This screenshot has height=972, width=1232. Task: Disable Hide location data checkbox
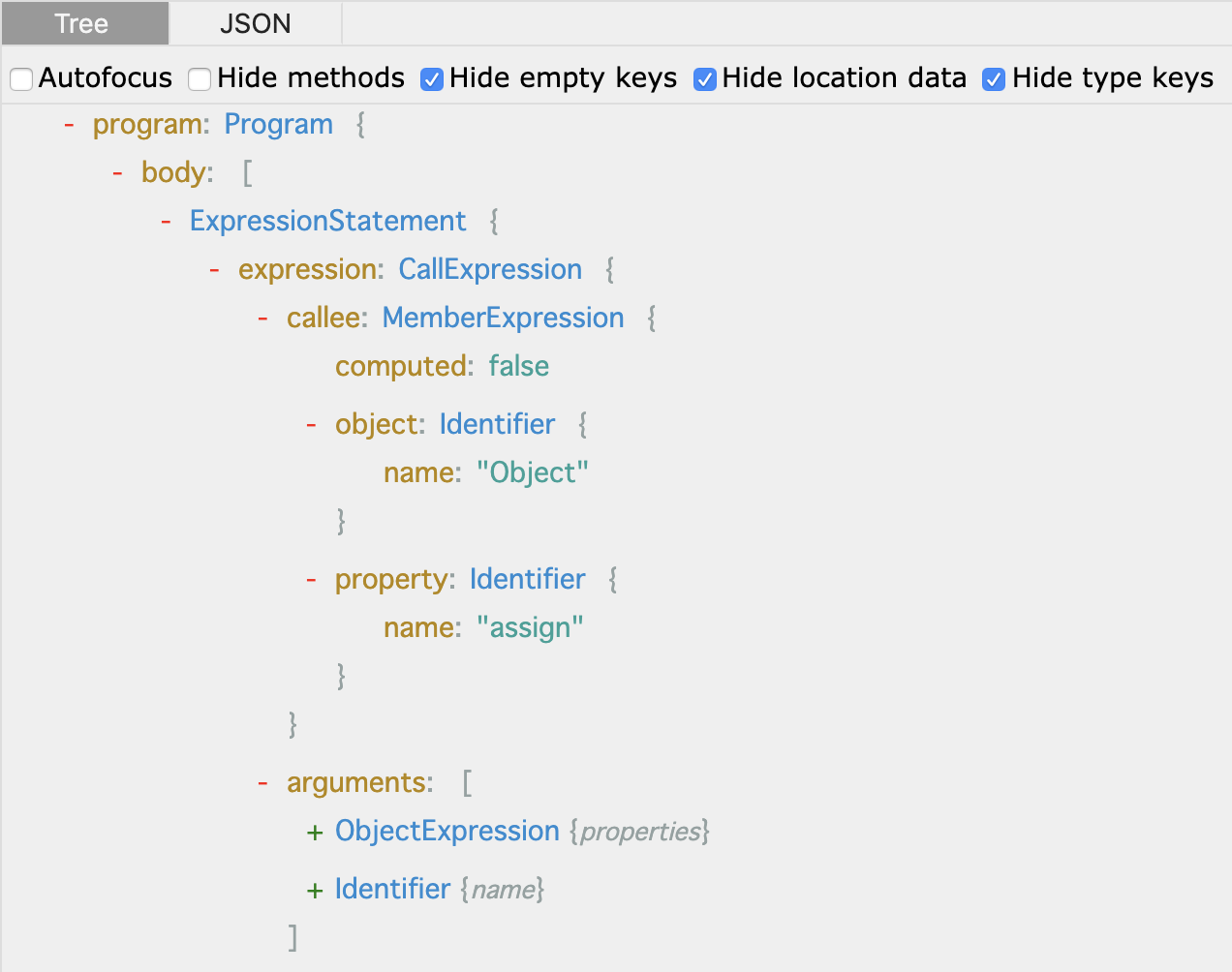[x=705, y=79]
